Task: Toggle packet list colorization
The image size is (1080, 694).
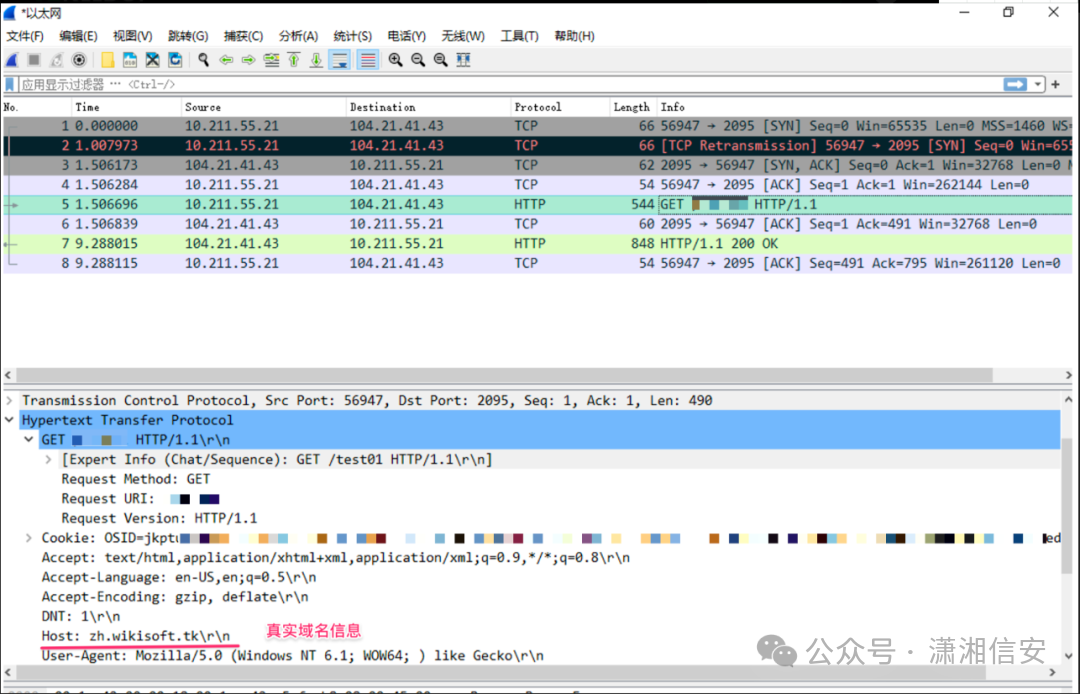Action: tap(365, 59)
